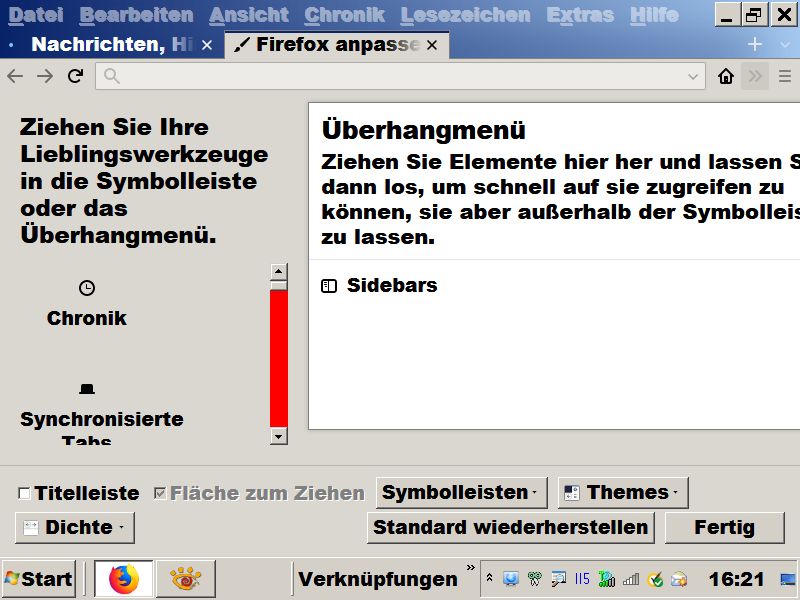Open the Datei menu
800x600 pixels.
coord(36,15)
